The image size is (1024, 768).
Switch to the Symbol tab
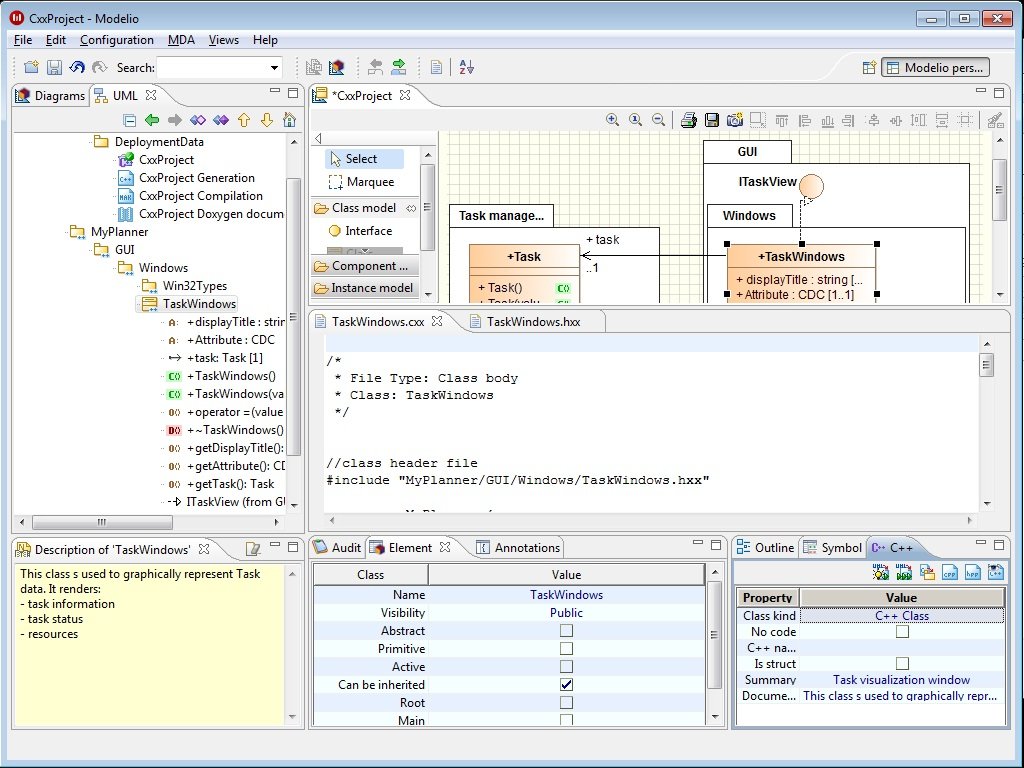pyautogui.click(x=833, y=547)
